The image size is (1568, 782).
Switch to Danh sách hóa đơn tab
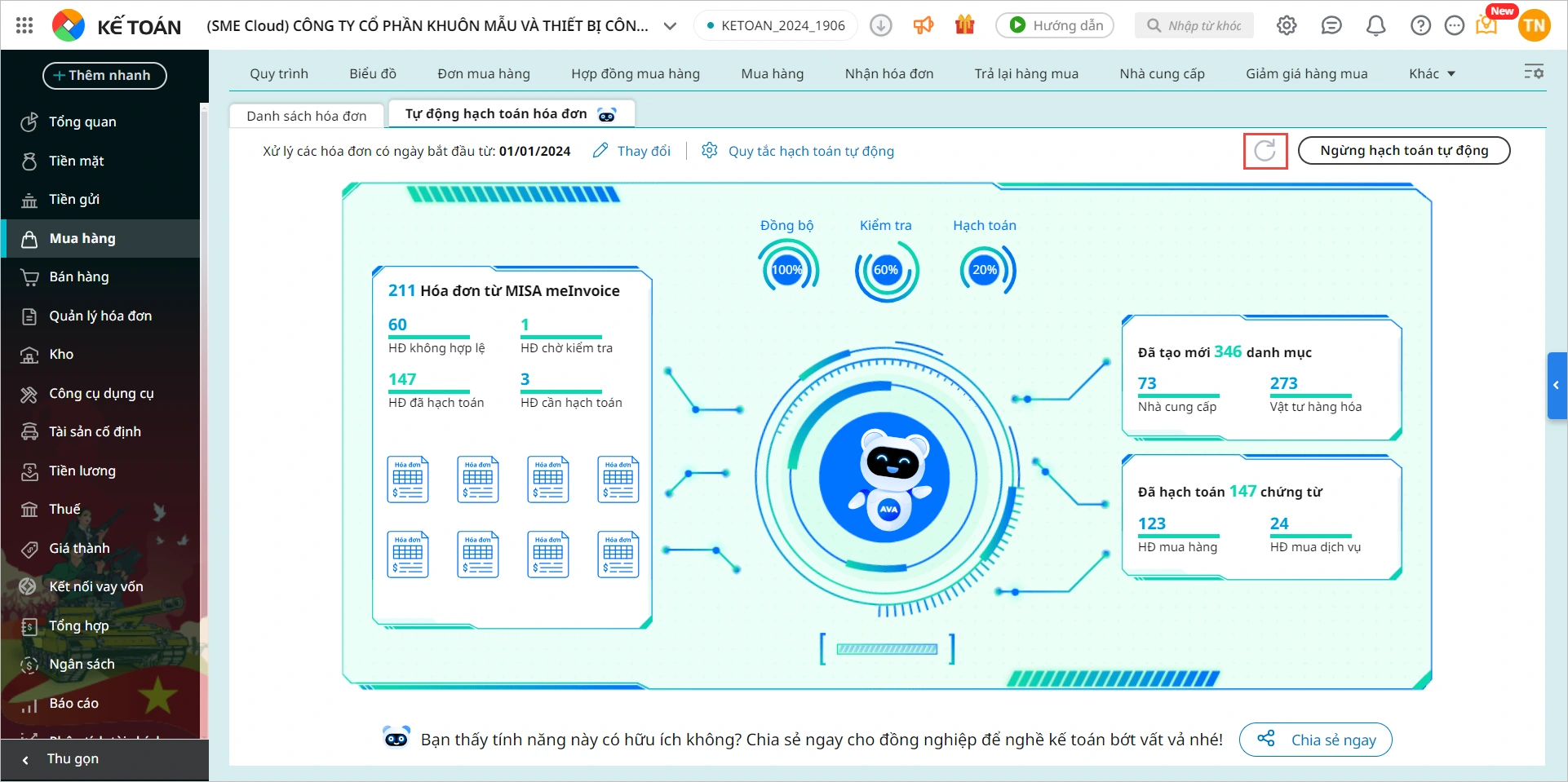point(307,116)
